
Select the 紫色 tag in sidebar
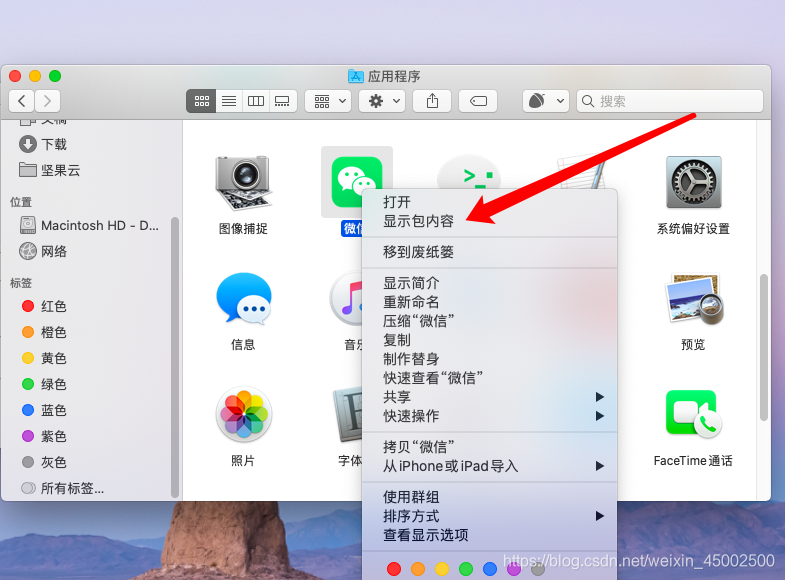[44, 436]
